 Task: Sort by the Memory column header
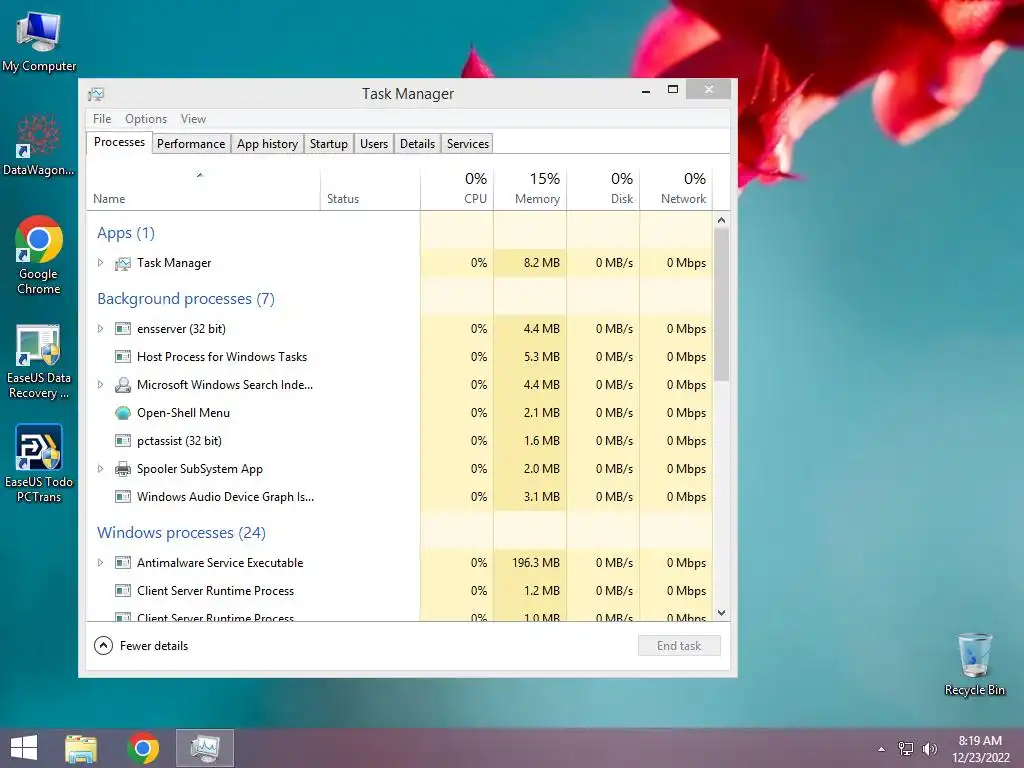coord(530,189)
